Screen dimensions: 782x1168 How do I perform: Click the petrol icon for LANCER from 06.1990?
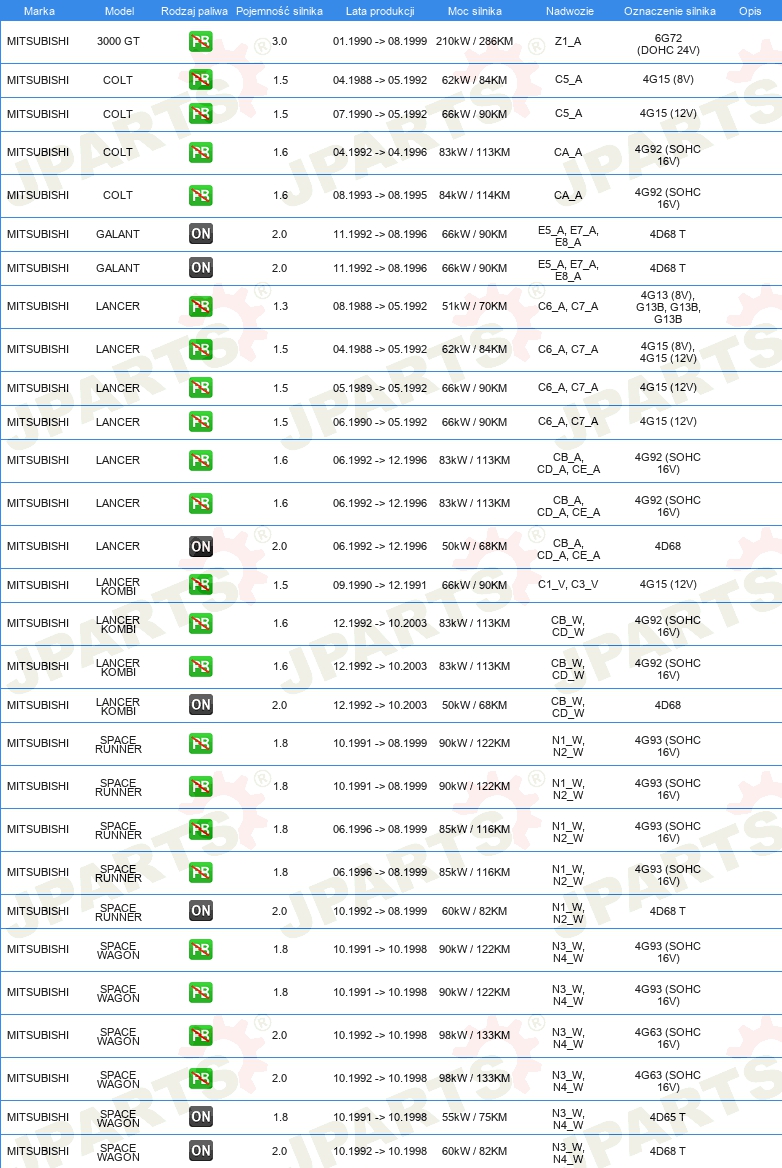click(x=200, y=422)
